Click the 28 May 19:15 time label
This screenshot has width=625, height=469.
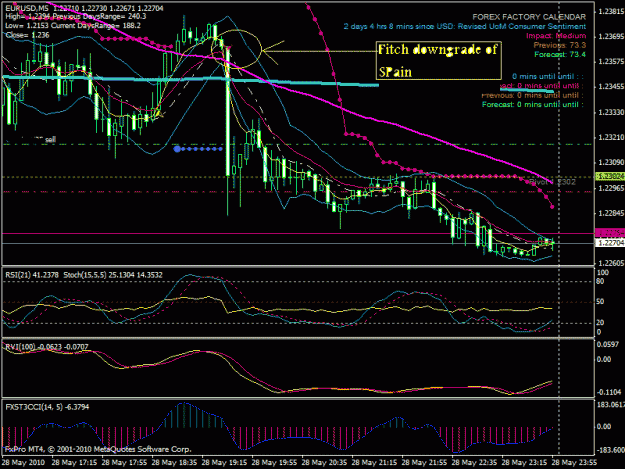pos(224,463)
